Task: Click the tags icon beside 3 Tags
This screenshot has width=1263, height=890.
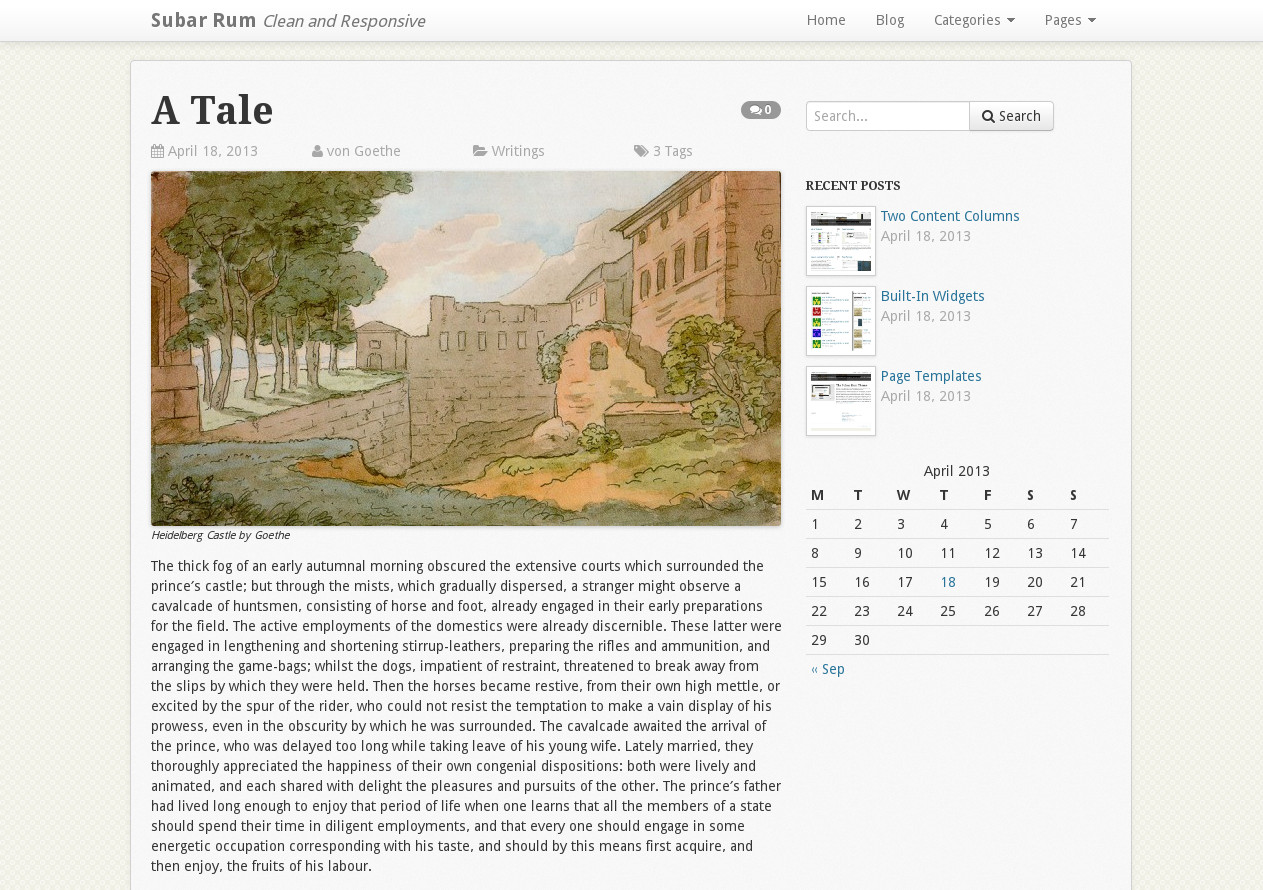Action: pyautogui.click(x=641, y=152)
